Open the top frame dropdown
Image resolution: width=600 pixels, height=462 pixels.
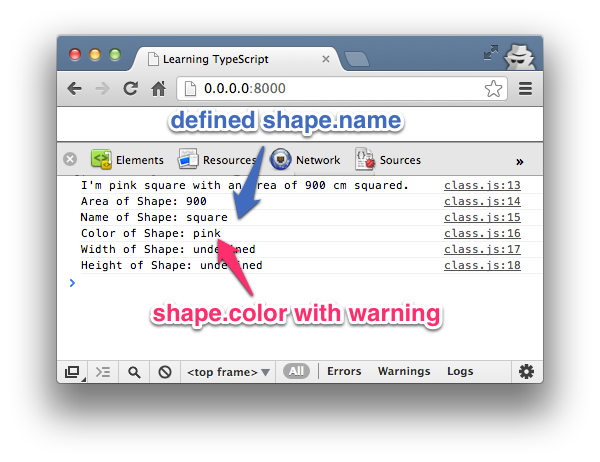[x=228, y=372]
